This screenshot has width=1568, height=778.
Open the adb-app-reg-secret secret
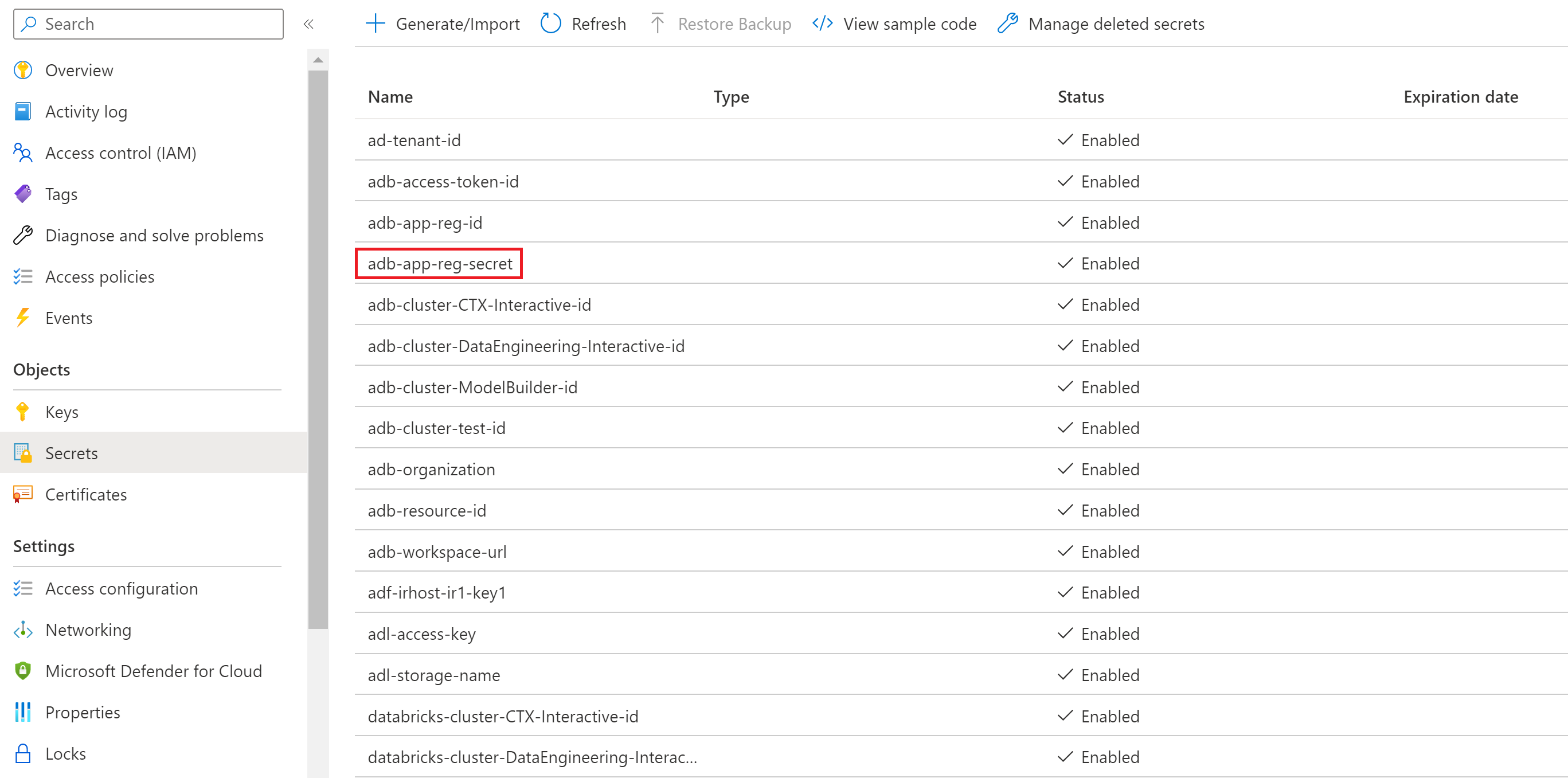[440, 264]
